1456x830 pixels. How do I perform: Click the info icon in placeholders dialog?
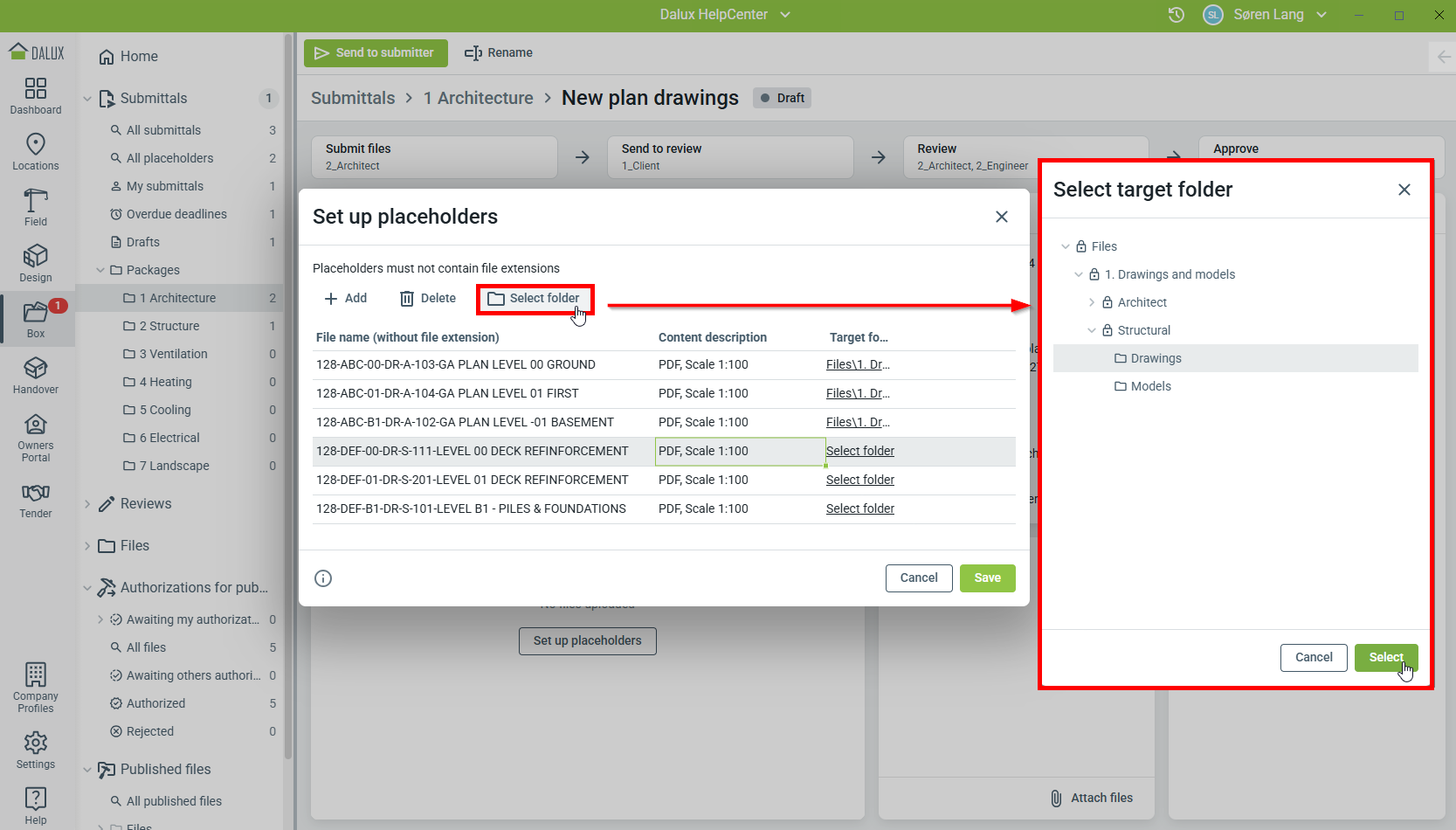(x=323, y=578)
